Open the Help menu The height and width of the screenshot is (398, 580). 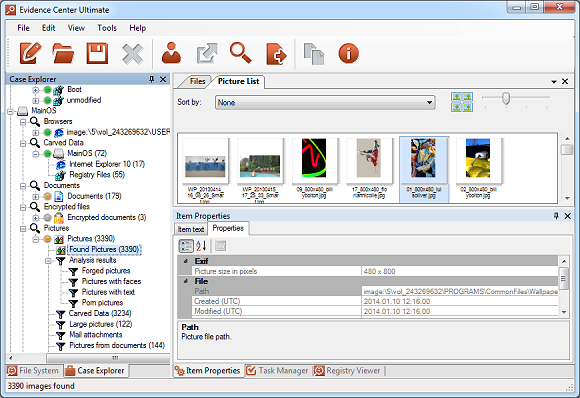pos(138,28)
